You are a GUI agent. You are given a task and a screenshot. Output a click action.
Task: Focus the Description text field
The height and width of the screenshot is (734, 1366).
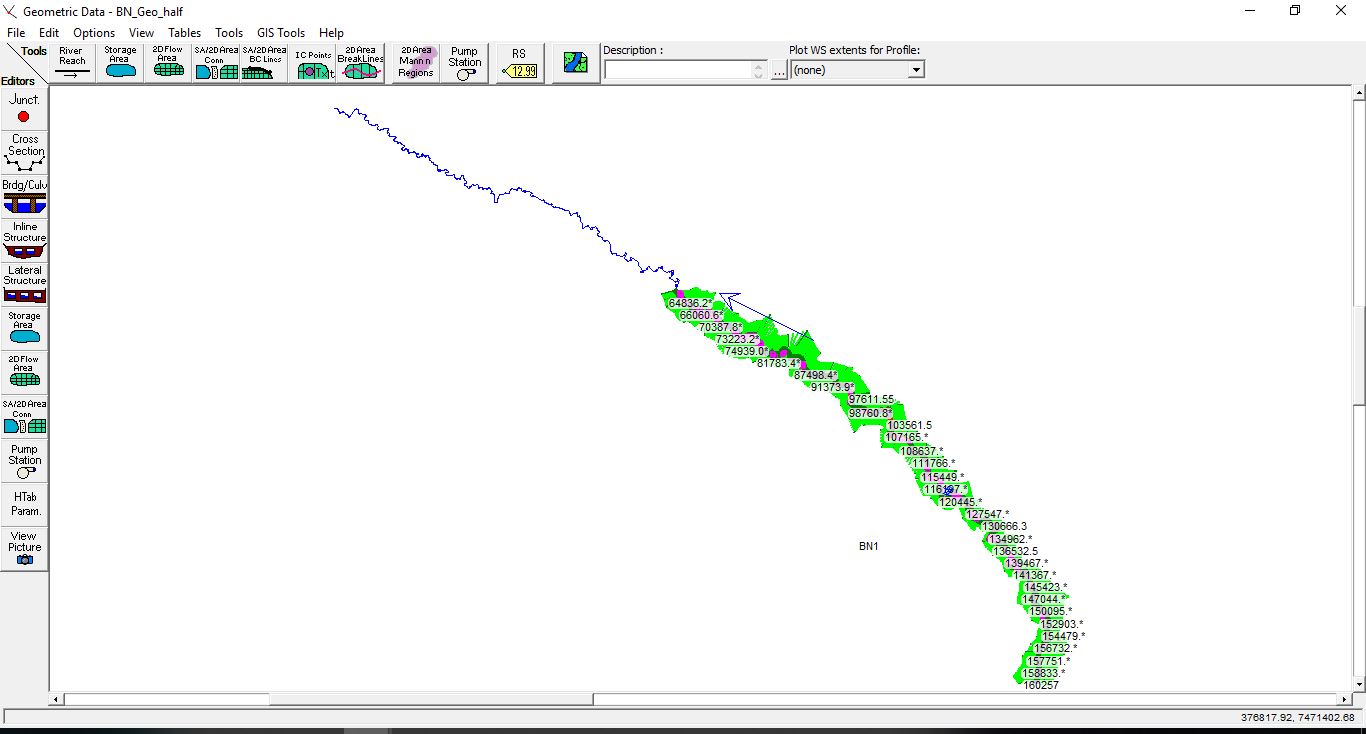coord(678,70)
